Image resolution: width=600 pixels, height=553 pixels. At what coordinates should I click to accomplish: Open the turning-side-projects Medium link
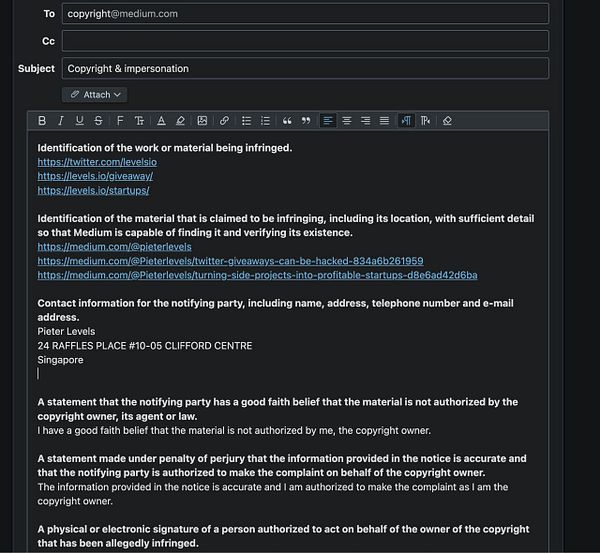(x=258, y=275)
